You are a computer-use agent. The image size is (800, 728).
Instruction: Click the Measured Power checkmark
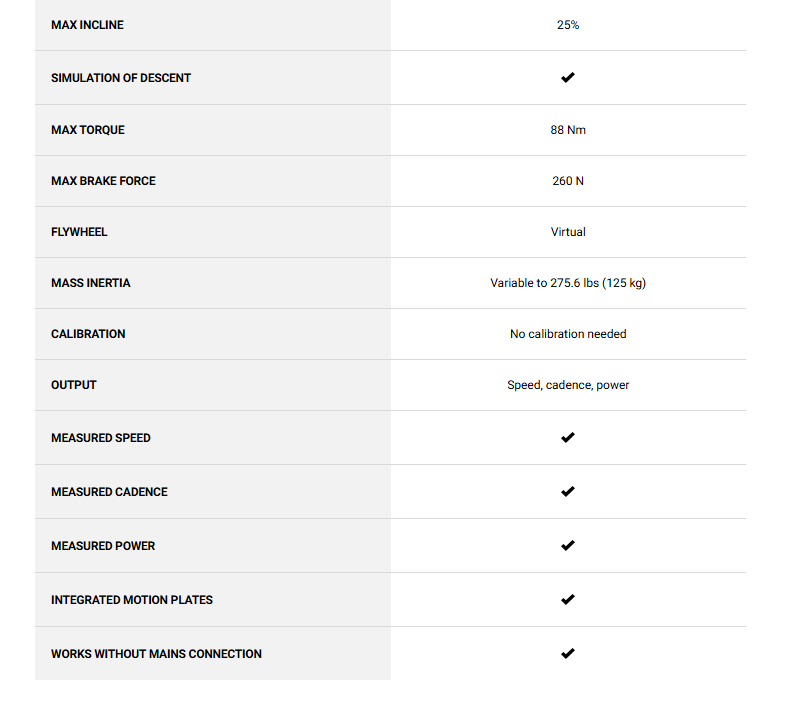point(568,546)
